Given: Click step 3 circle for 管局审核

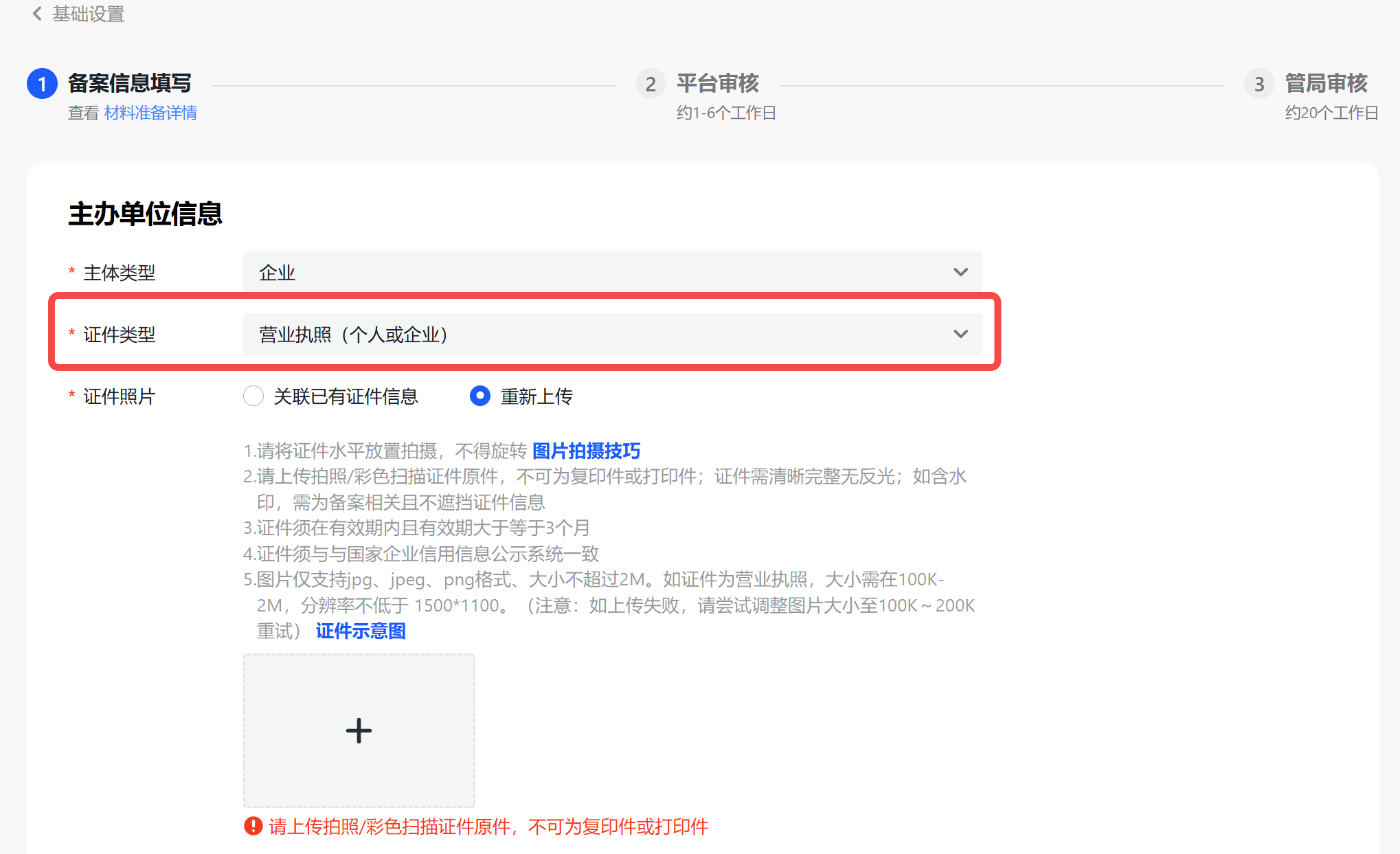Looking at the screenshot, I should 1258,84.
